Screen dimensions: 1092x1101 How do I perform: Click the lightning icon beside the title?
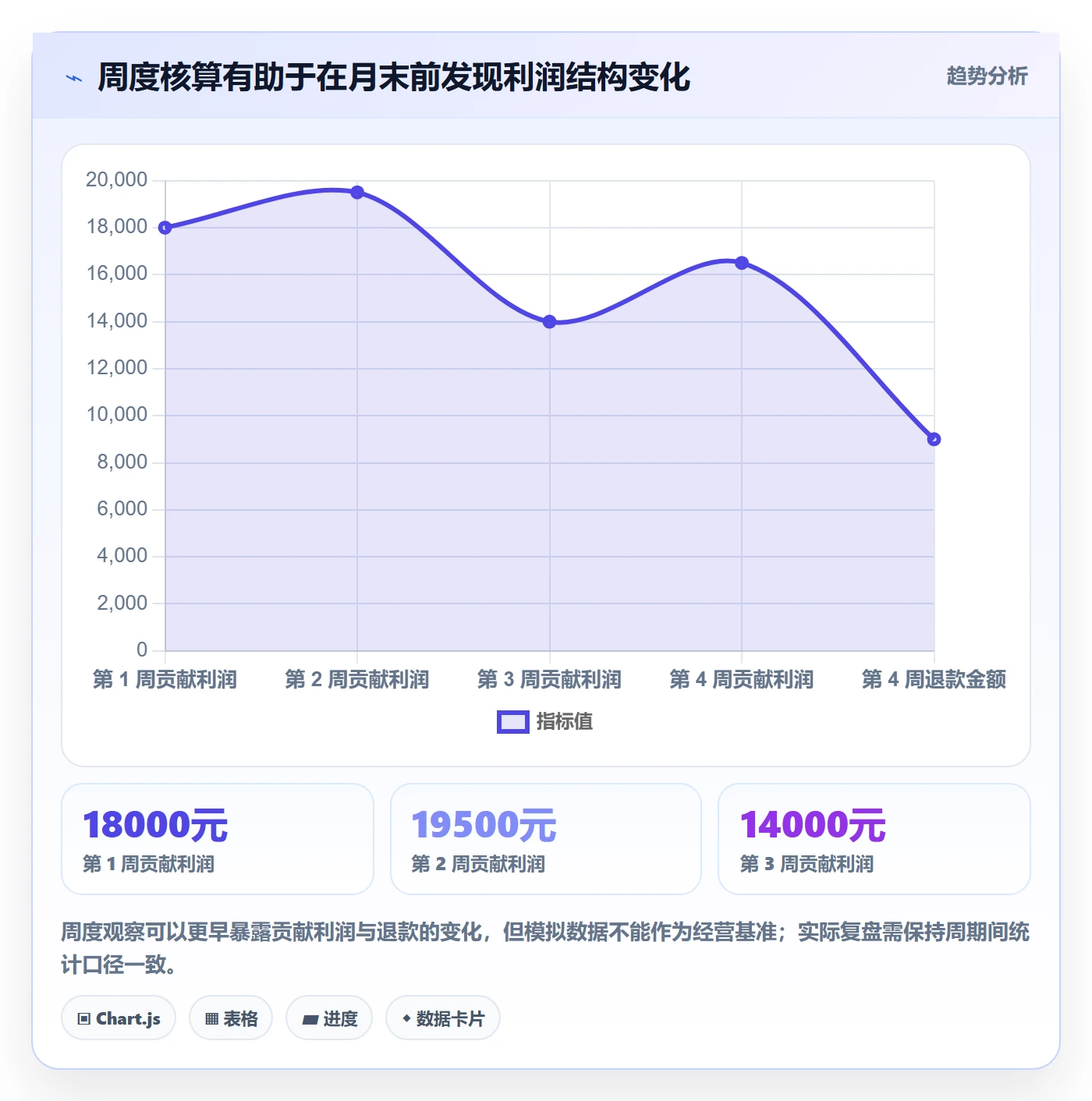pos(74,78)
